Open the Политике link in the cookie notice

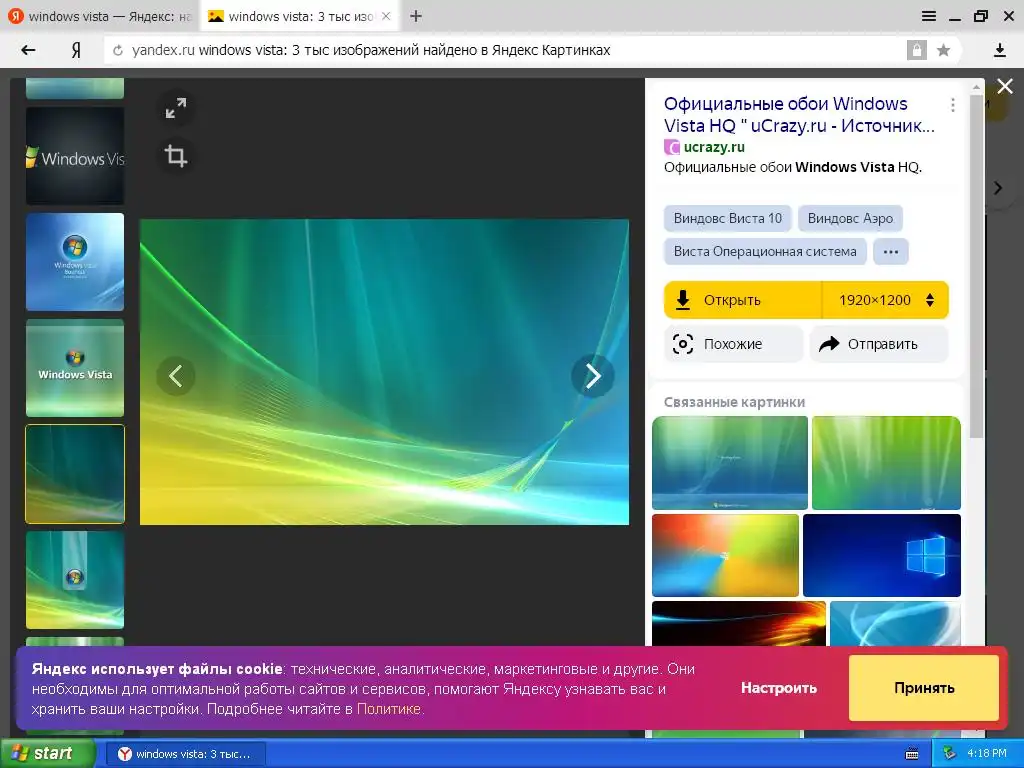(389, 709)
